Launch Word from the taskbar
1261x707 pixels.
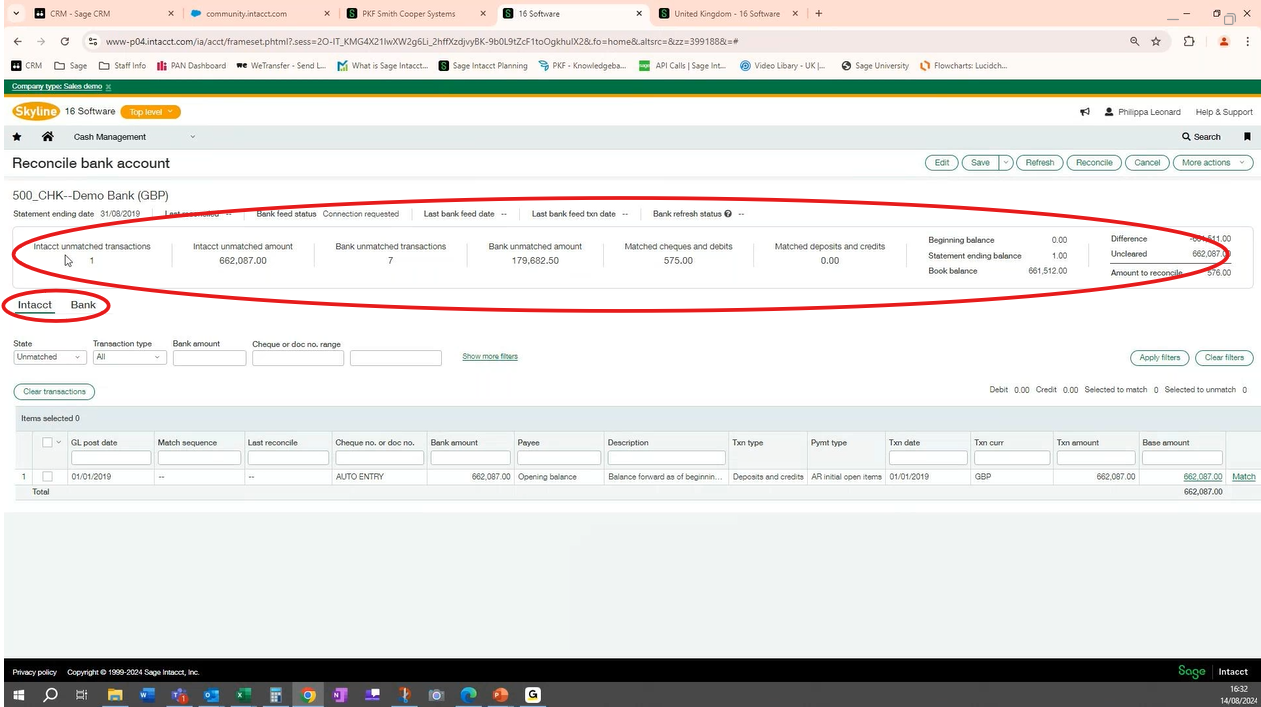(147, 695)
